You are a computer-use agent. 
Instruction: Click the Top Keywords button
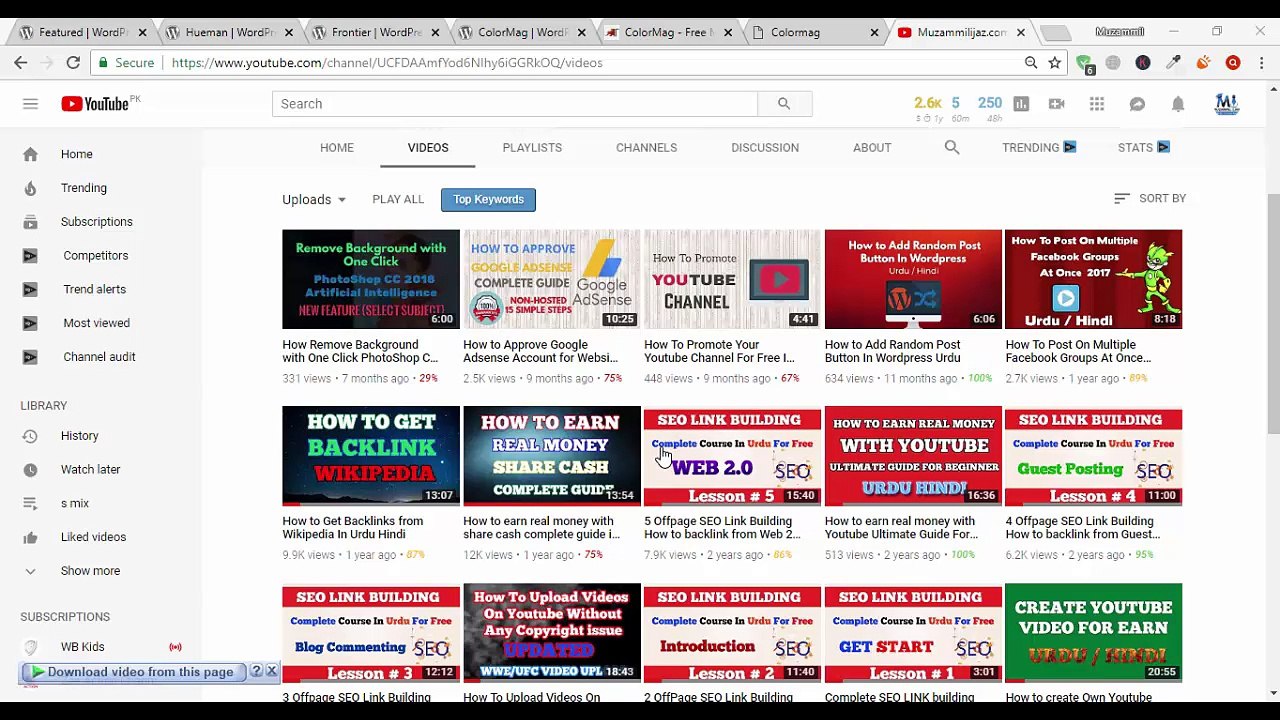[x=488, y=199]
